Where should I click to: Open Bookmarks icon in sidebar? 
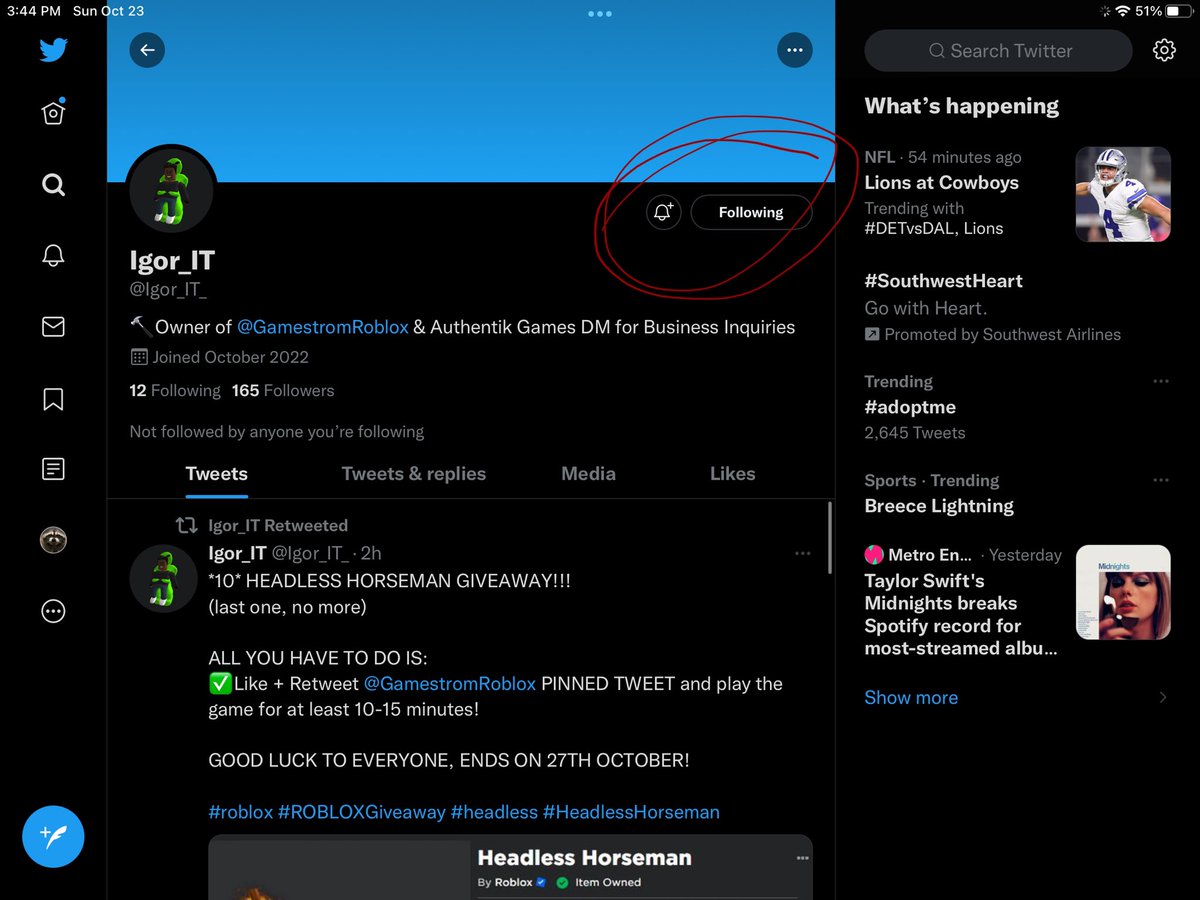tap(53, 400)
